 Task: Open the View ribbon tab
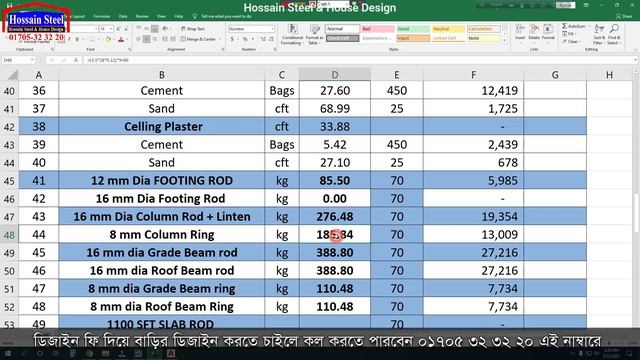161,16
